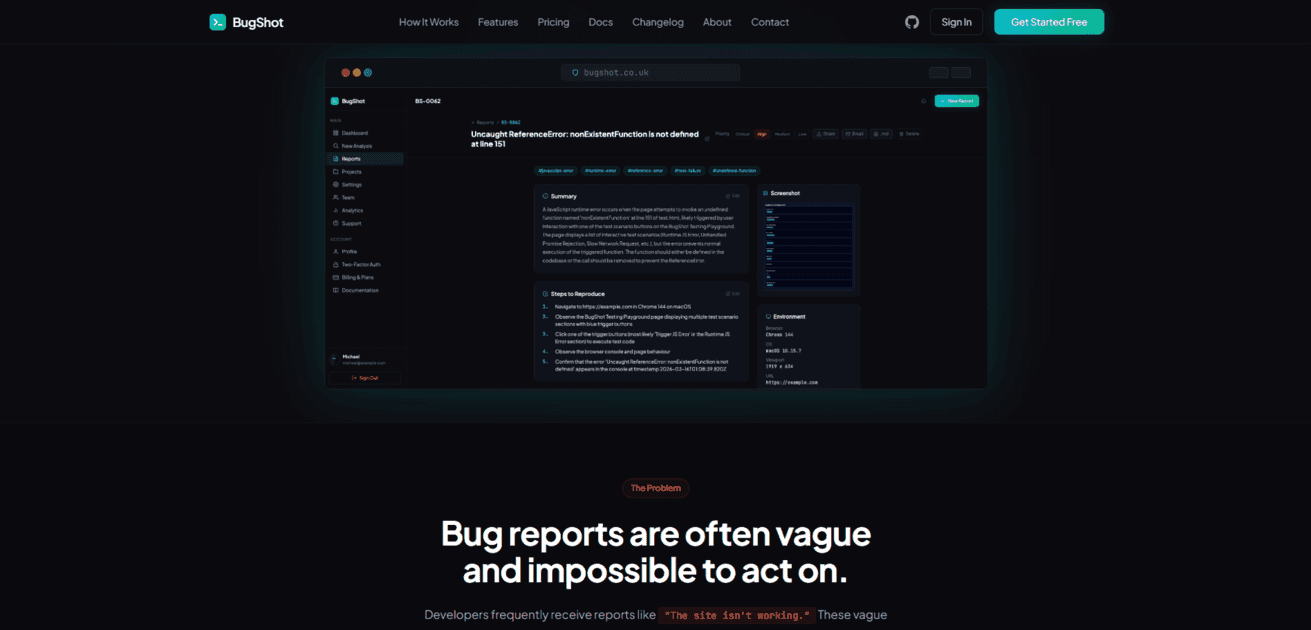Open the Projects section in the sidebar
This screenshot has height=630, width=1311.
click(356, 171)
